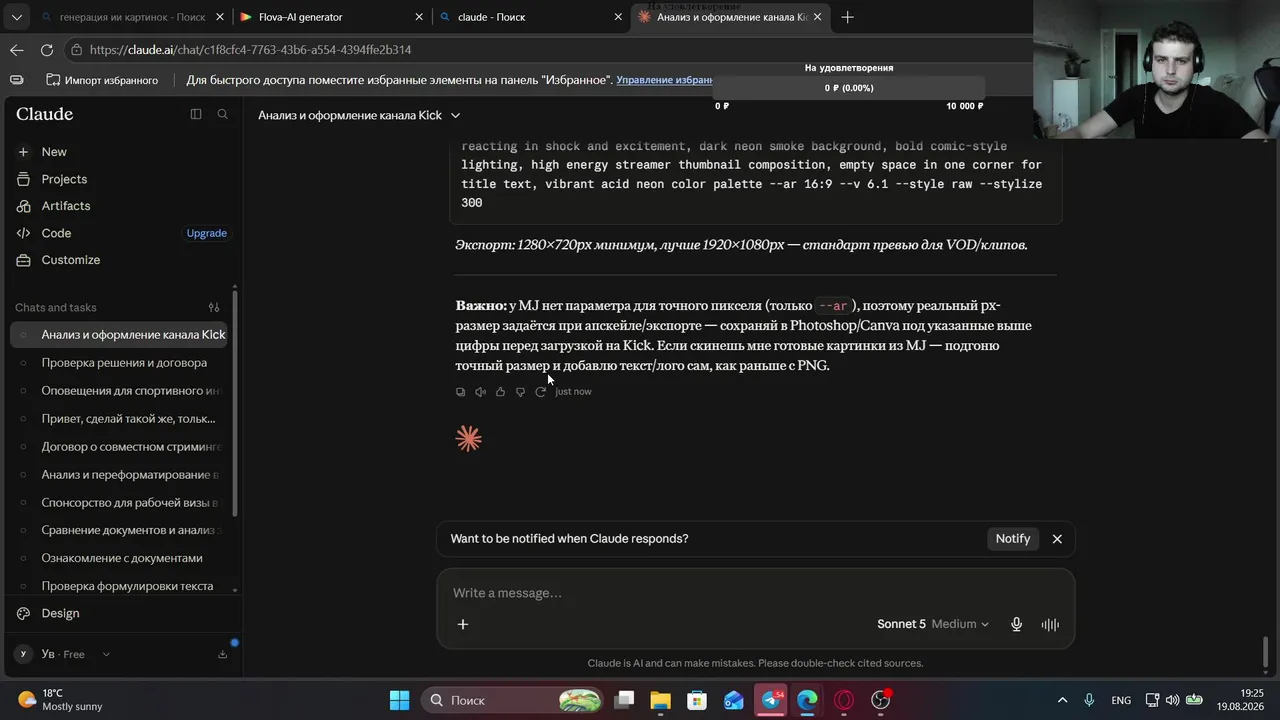The width and height of the screenshot is (1280, 720).
Task: Open Microsoft Edge from taskbar
Action: coord(807,700)
